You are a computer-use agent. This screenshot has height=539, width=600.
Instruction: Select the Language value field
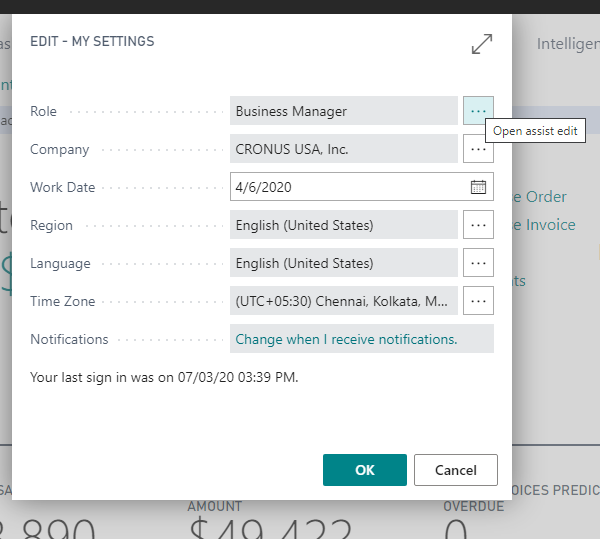click(x=343, y=263)
